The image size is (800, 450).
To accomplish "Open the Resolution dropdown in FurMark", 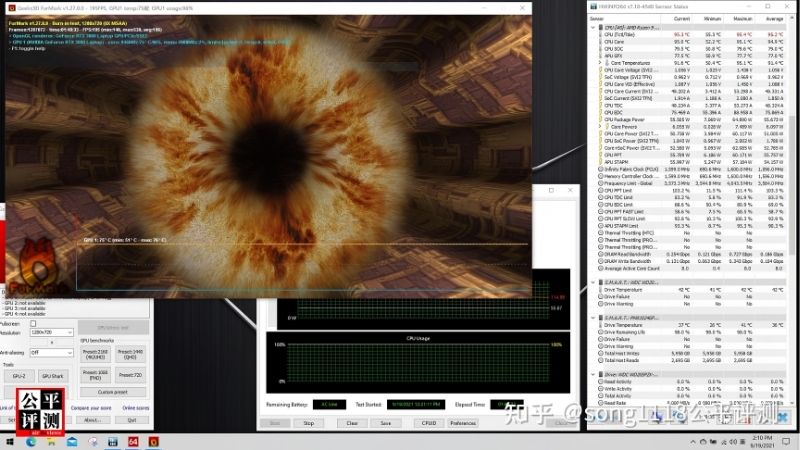I will (51, 332).
